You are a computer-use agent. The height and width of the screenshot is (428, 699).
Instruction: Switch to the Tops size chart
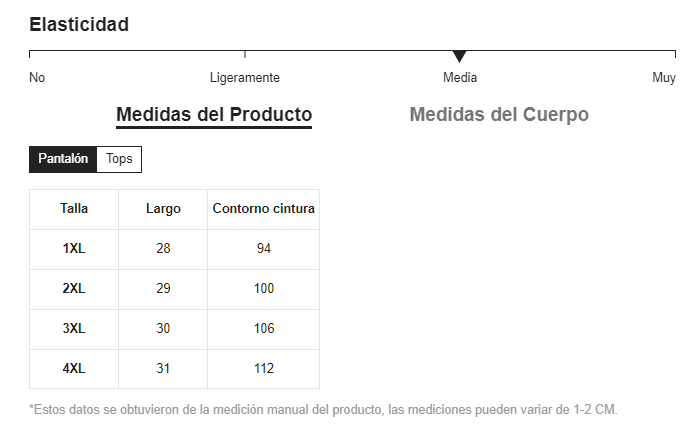coord(119,159)
